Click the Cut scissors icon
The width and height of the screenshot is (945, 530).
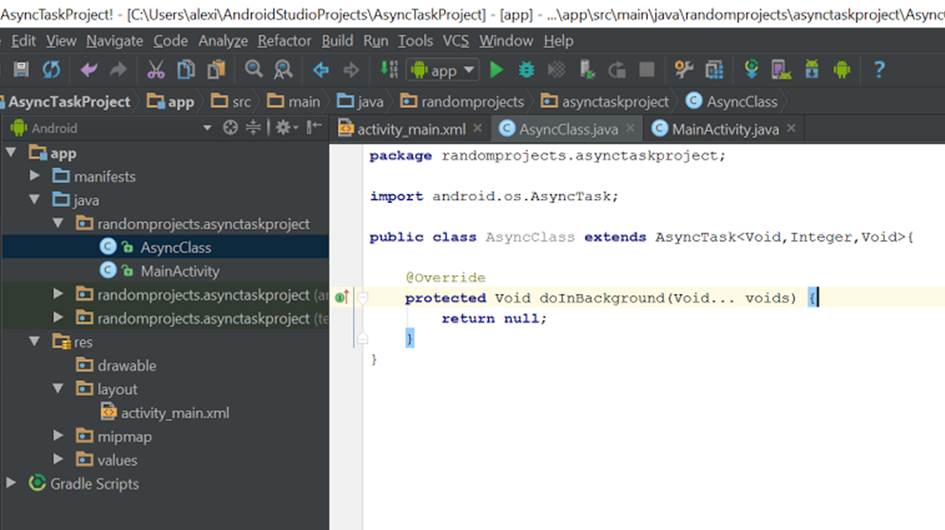[x=155, y=70]
